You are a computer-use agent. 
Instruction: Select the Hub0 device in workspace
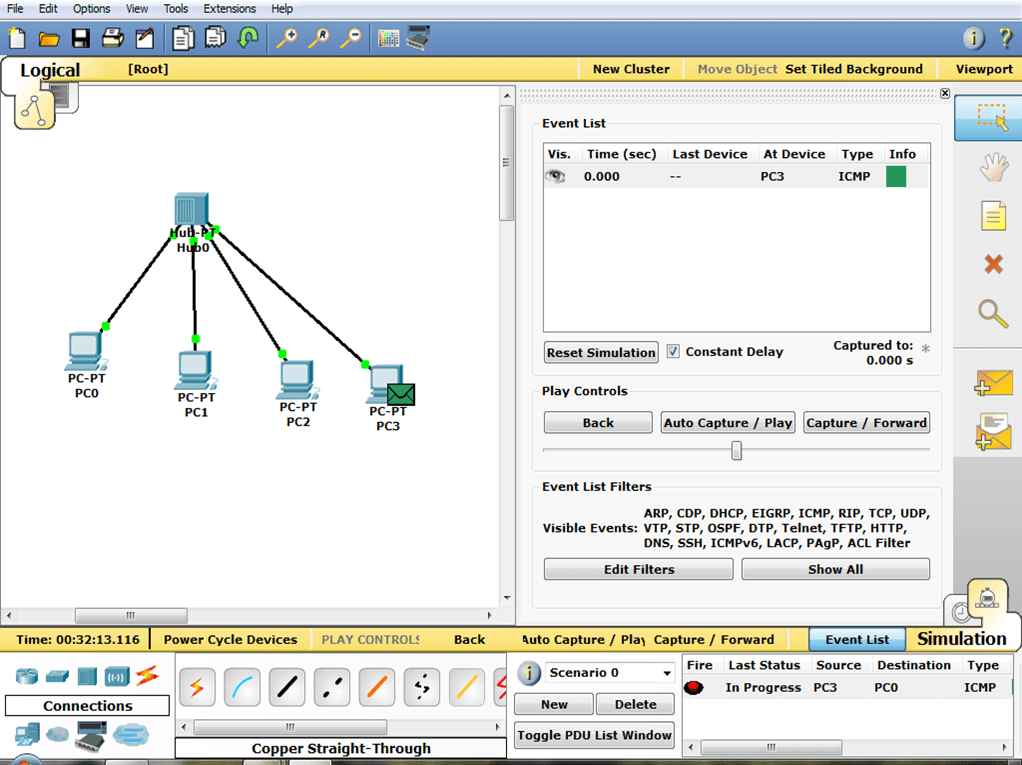click(190, 212)
